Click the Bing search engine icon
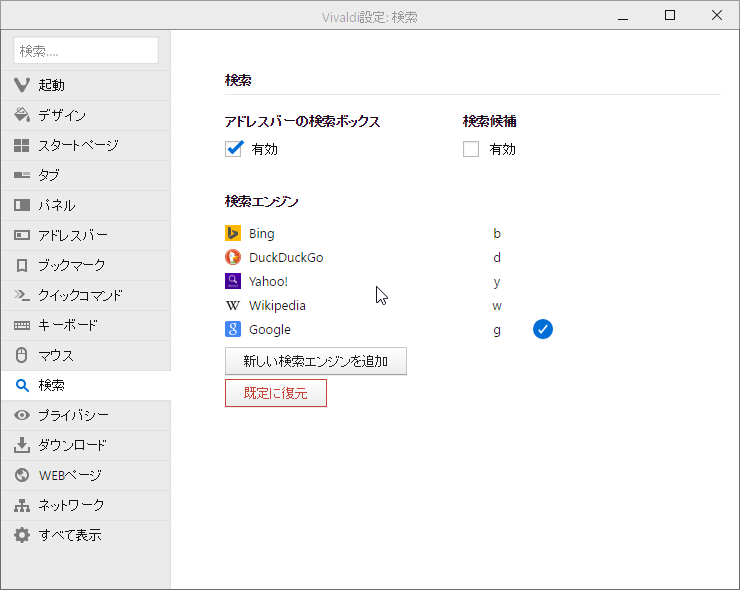740x590 pixels. tap(233, 233)
